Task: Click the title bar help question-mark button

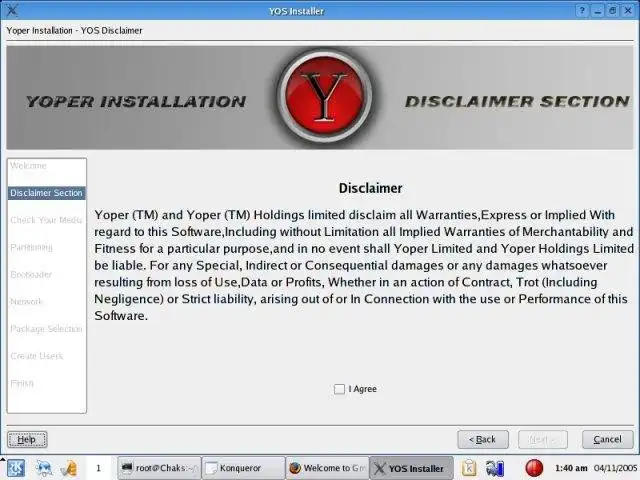Action: point(582,11)
